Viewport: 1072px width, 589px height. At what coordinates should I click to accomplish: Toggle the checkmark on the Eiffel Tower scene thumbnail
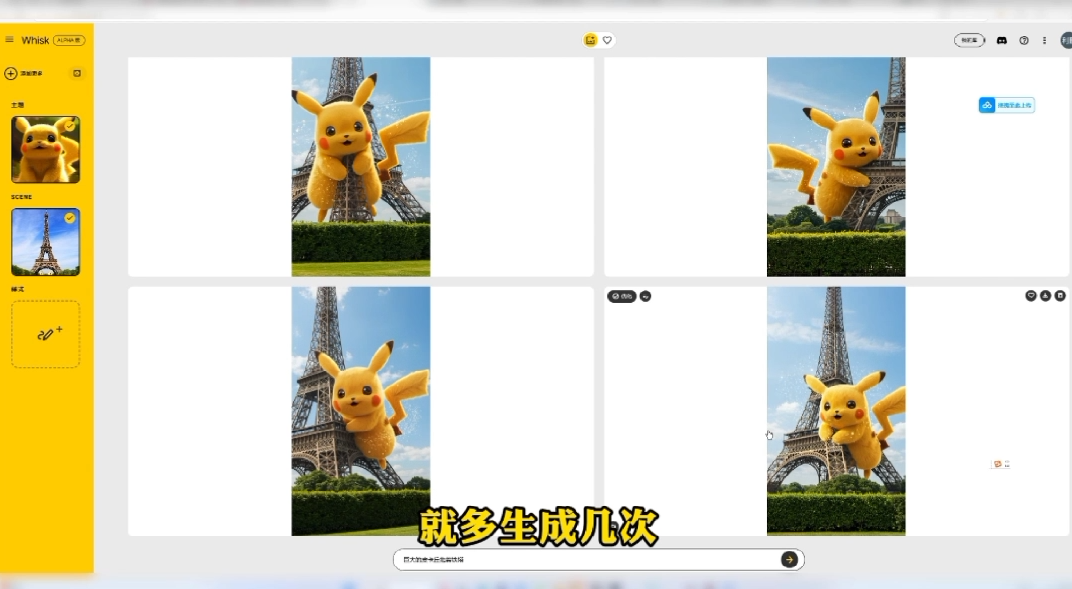[x=70, y=216]
